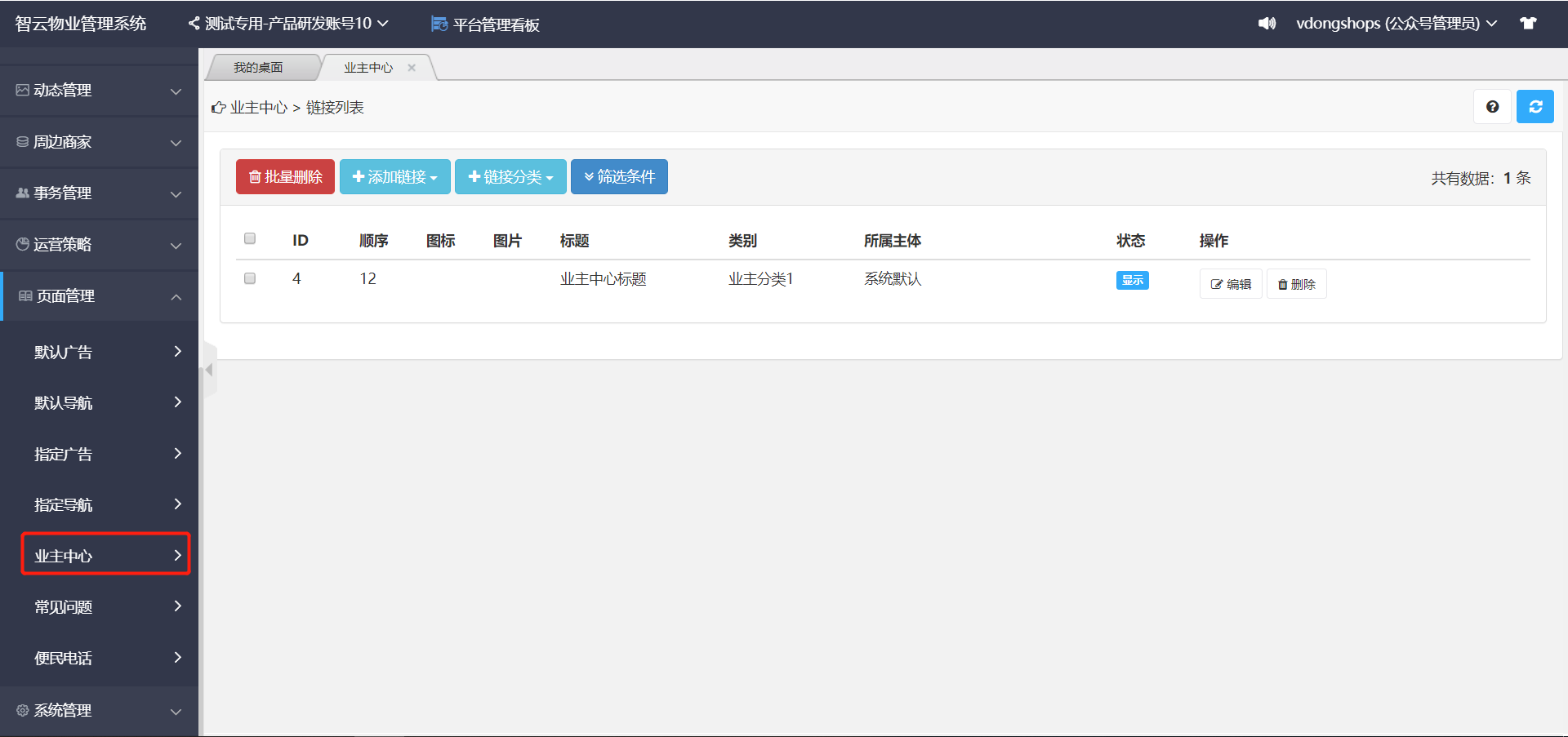The image size is (1568, 737).
Task: Expand the 运营策略 menu
Action: click(x=99, y=245)
